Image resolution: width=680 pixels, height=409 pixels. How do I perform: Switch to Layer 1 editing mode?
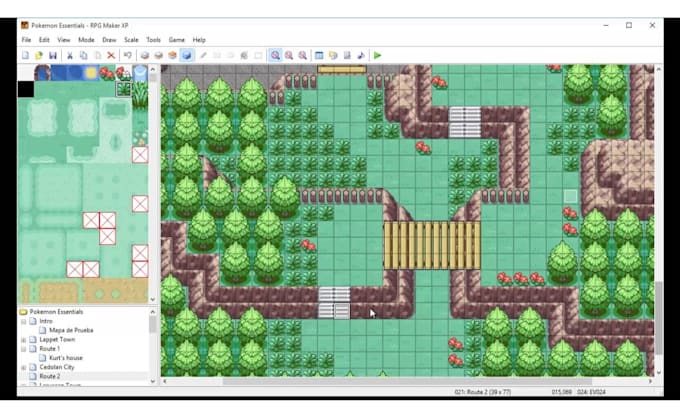click(x=145, y=55)
